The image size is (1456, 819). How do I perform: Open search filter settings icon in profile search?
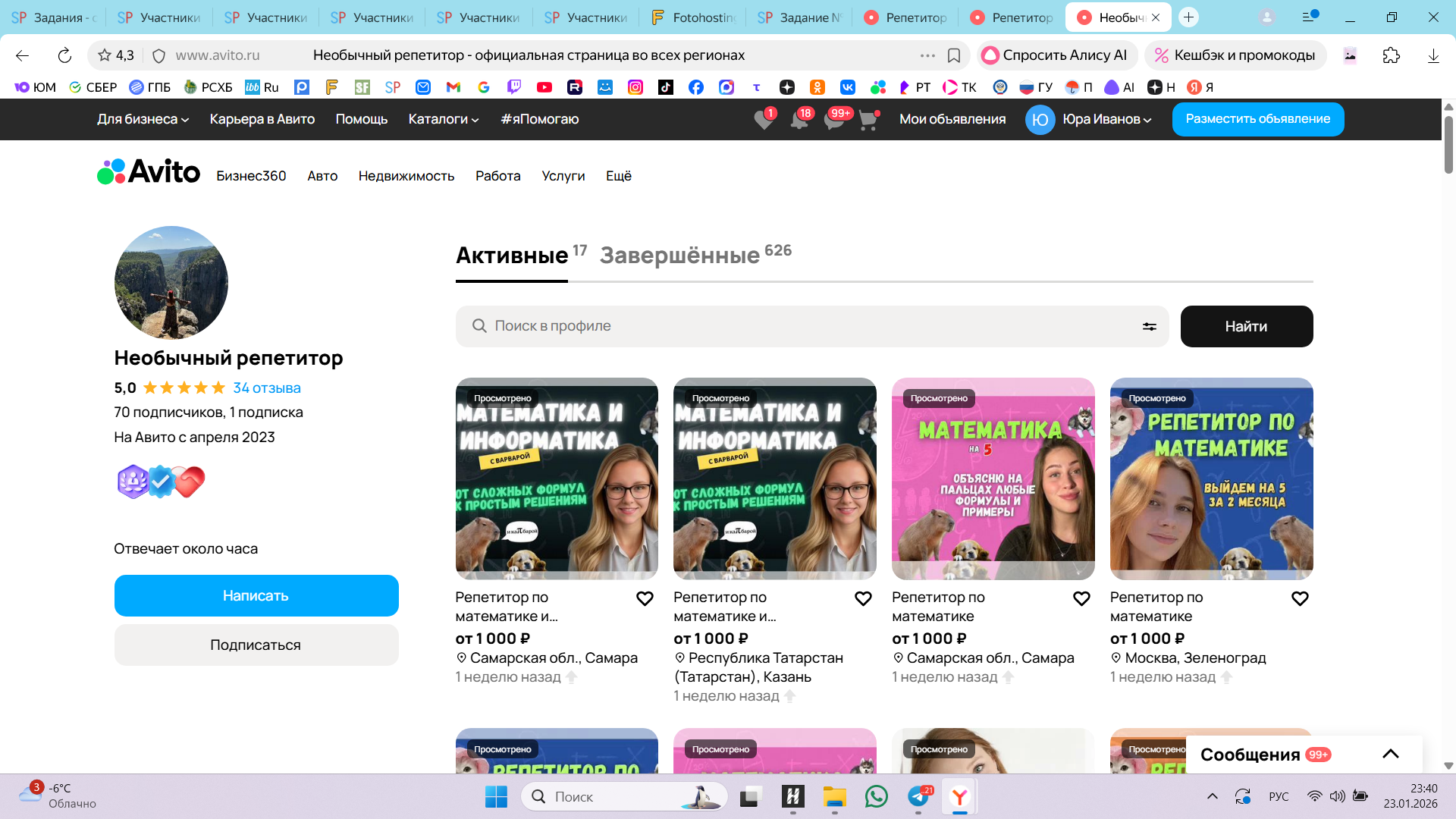coord(1150,326)
